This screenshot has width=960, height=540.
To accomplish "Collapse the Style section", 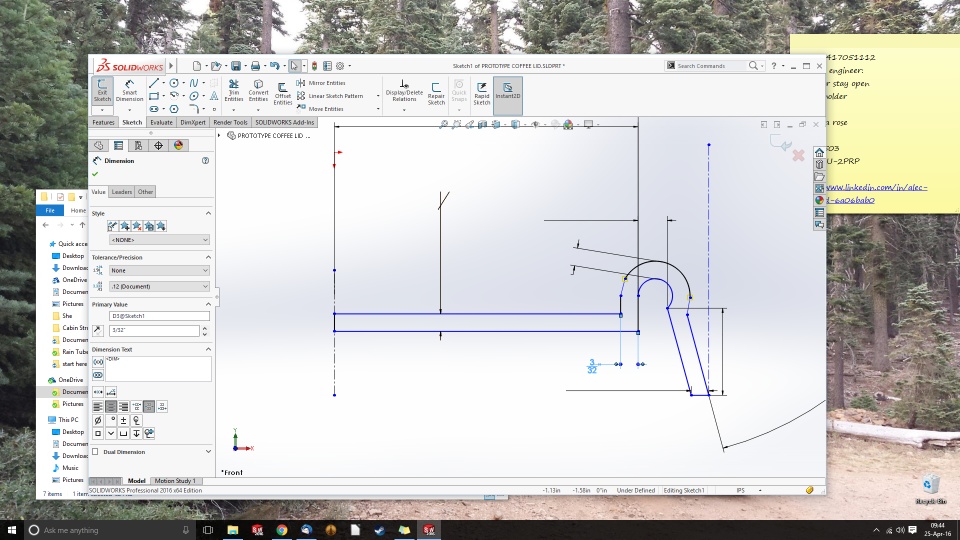I will click(208, 213).
